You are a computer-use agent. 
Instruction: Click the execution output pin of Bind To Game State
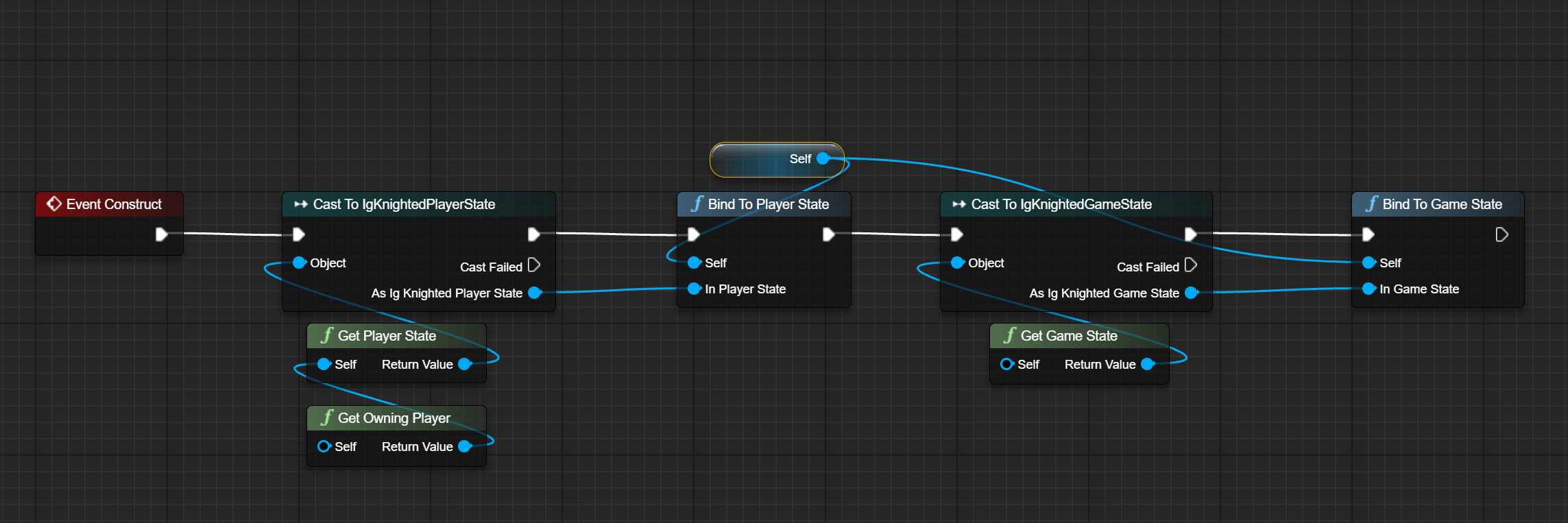pyautogui.click(x=1501, y=234)
